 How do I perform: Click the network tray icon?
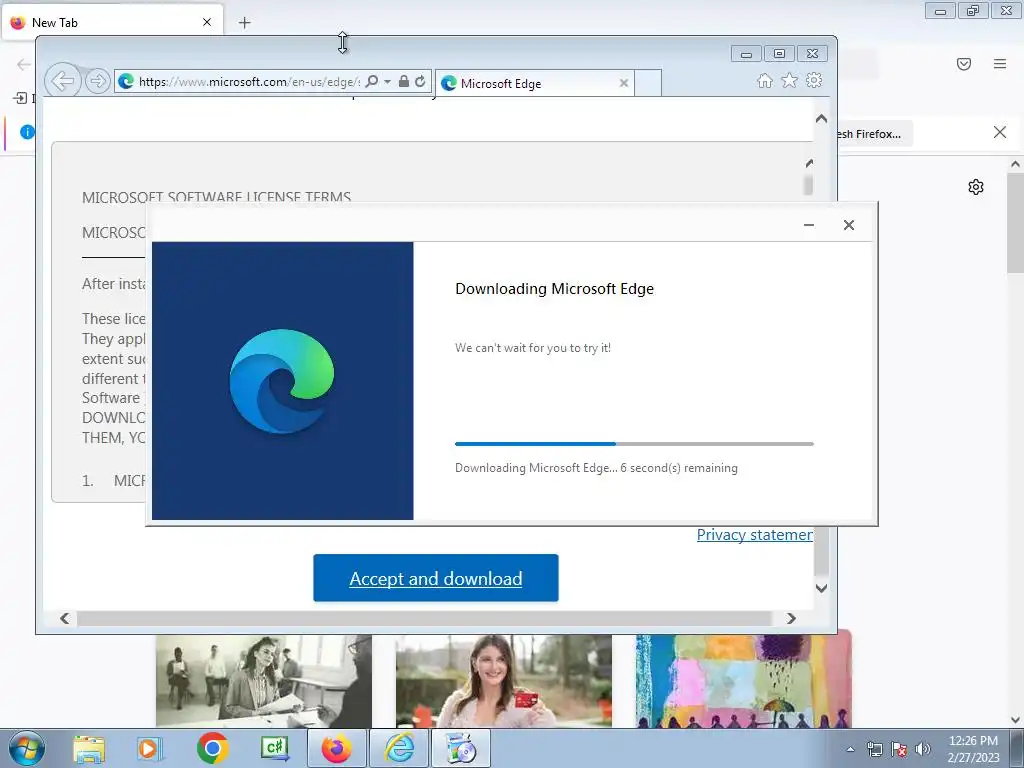click(x=874, y=749)
